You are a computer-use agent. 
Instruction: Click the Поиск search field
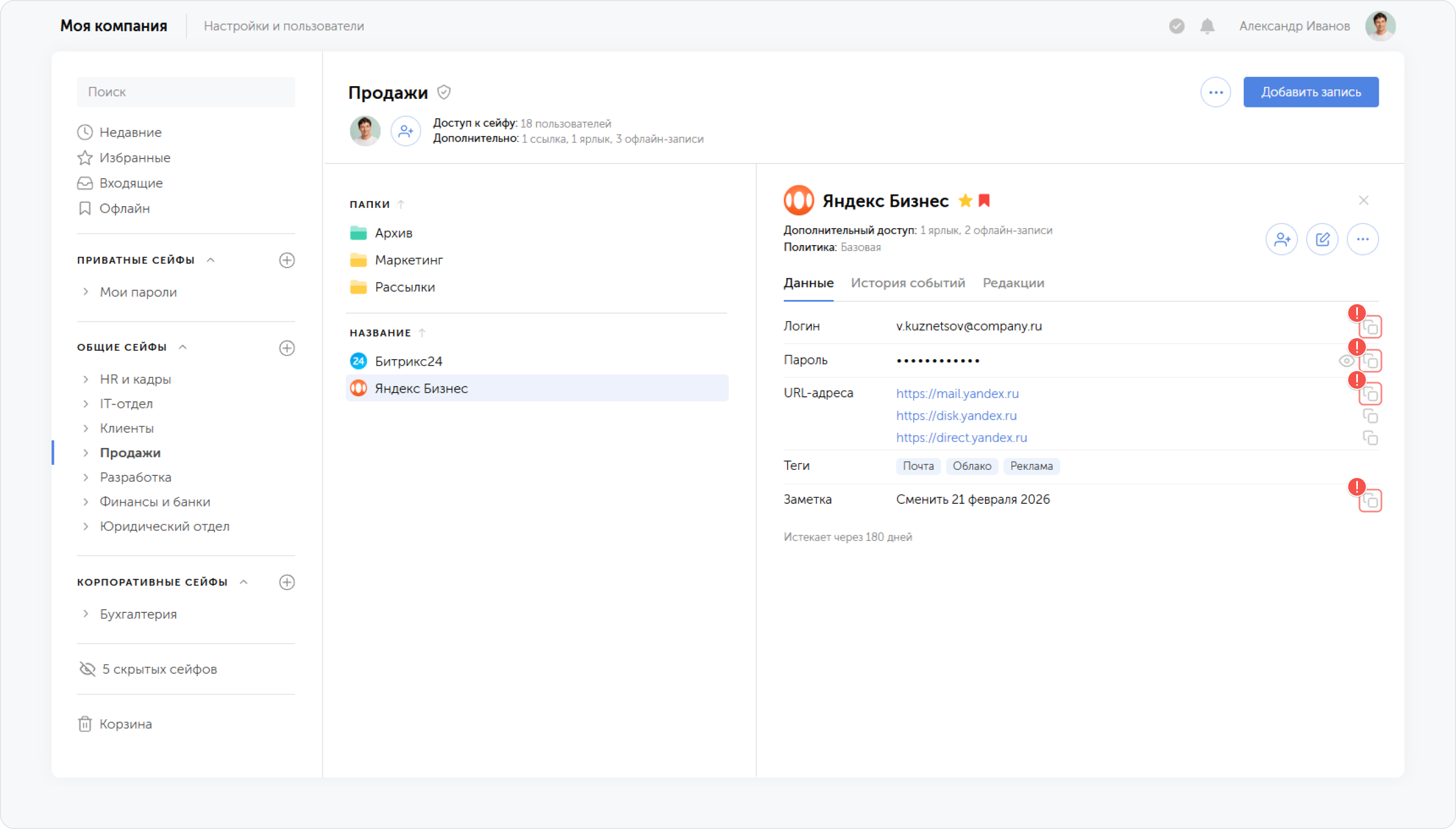pyautogui.click(x=185, y=92)
